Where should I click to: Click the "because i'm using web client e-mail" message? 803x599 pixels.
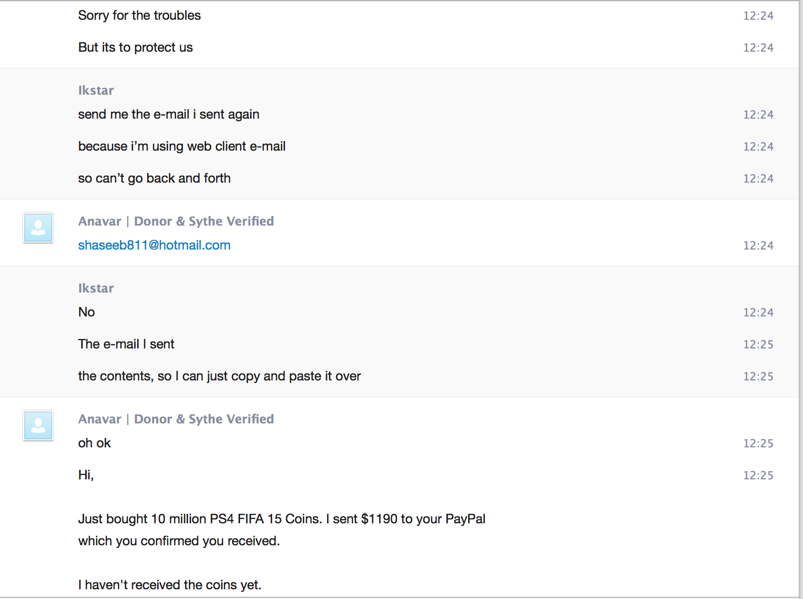coord(182,146)
